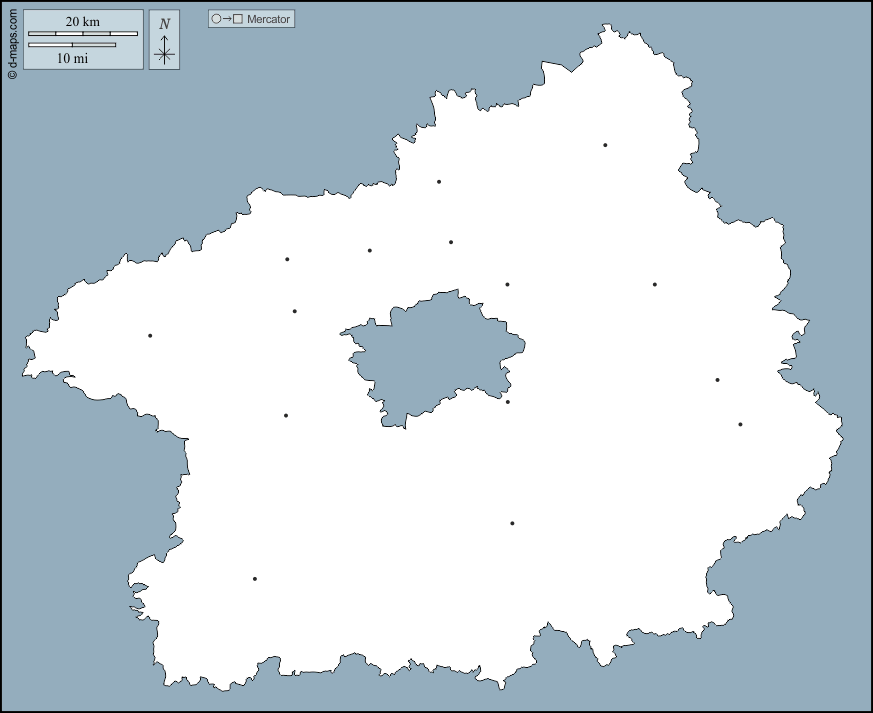Click dot level with enclave's southern tip, to its west
This screenshot has width=873, height=713.
tap(286, 416)
